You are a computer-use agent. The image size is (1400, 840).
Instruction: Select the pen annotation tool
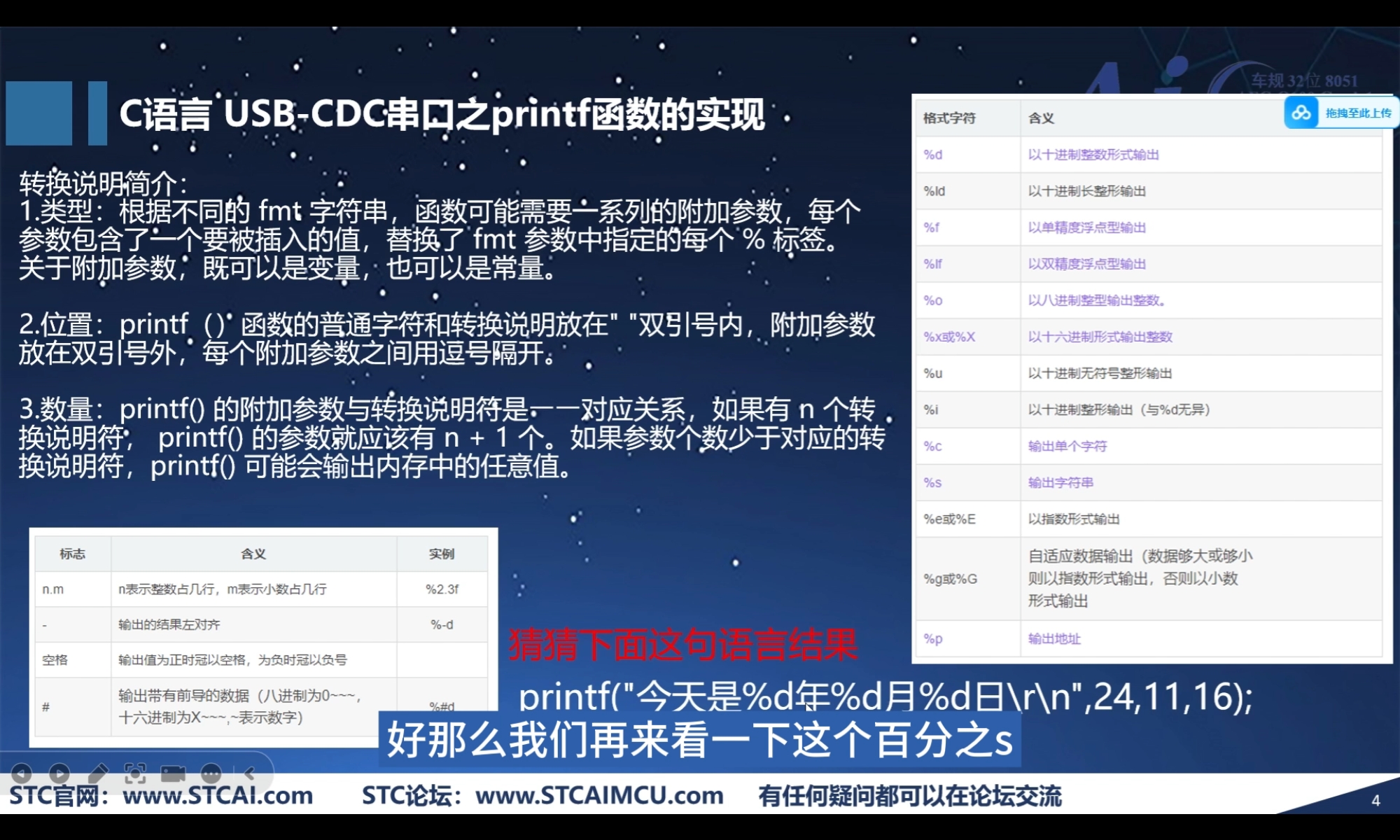pos(98,773)
